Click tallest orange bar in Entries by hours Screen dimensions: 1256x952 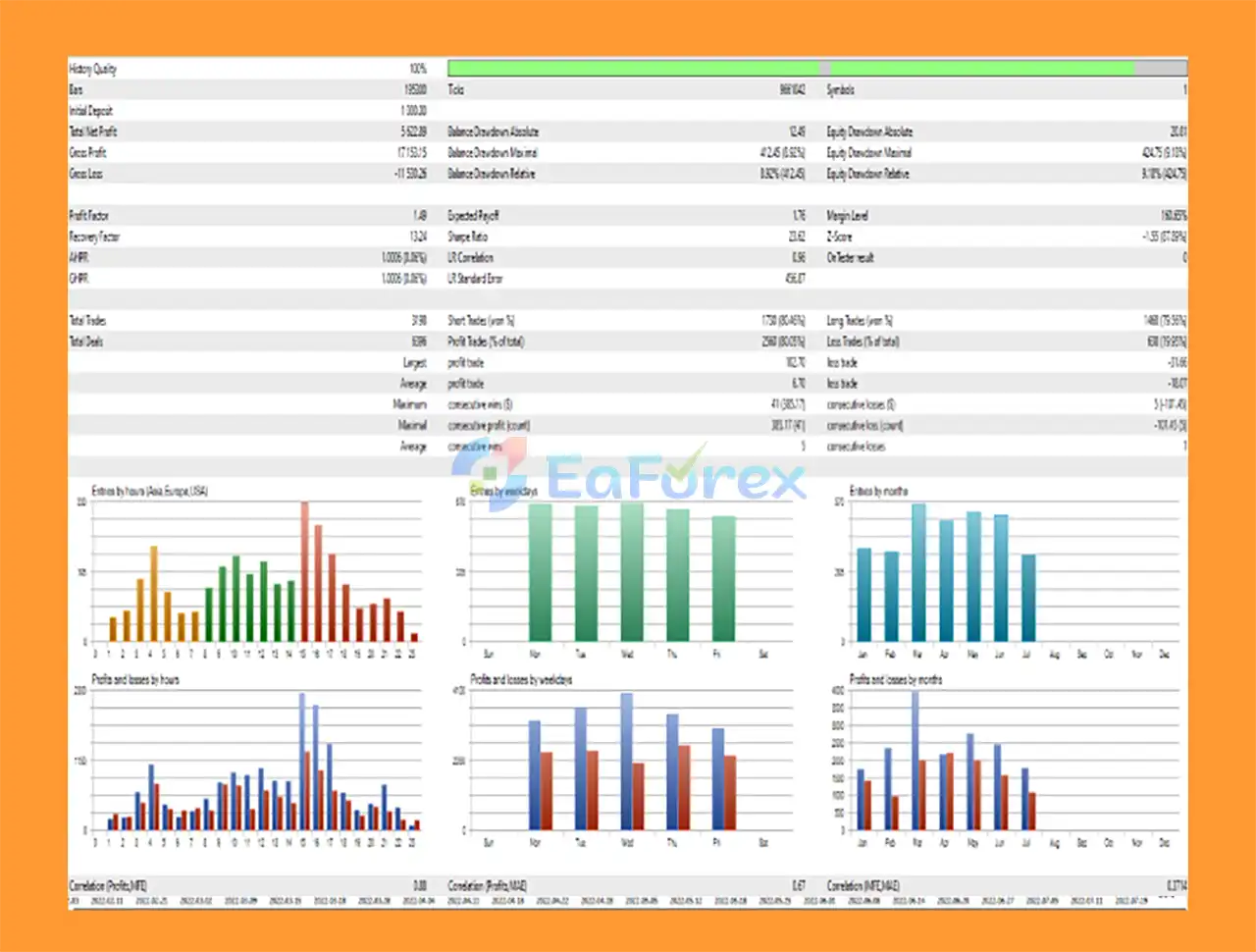coord(154,593)
